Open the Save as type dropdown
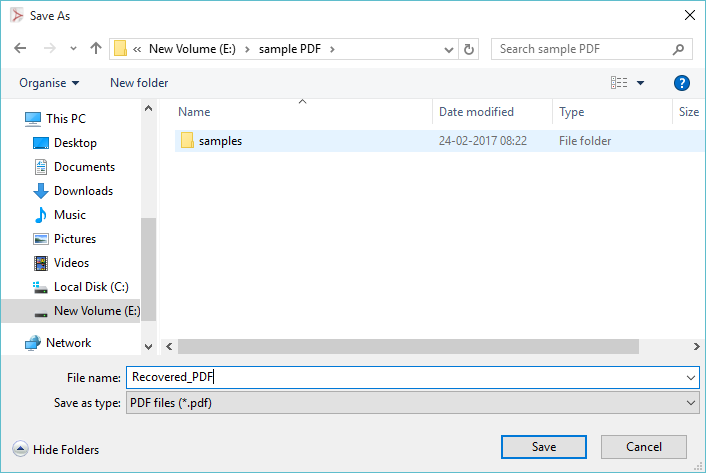The width and height of the screenshot is (706, 473). (x=412, y=402)
